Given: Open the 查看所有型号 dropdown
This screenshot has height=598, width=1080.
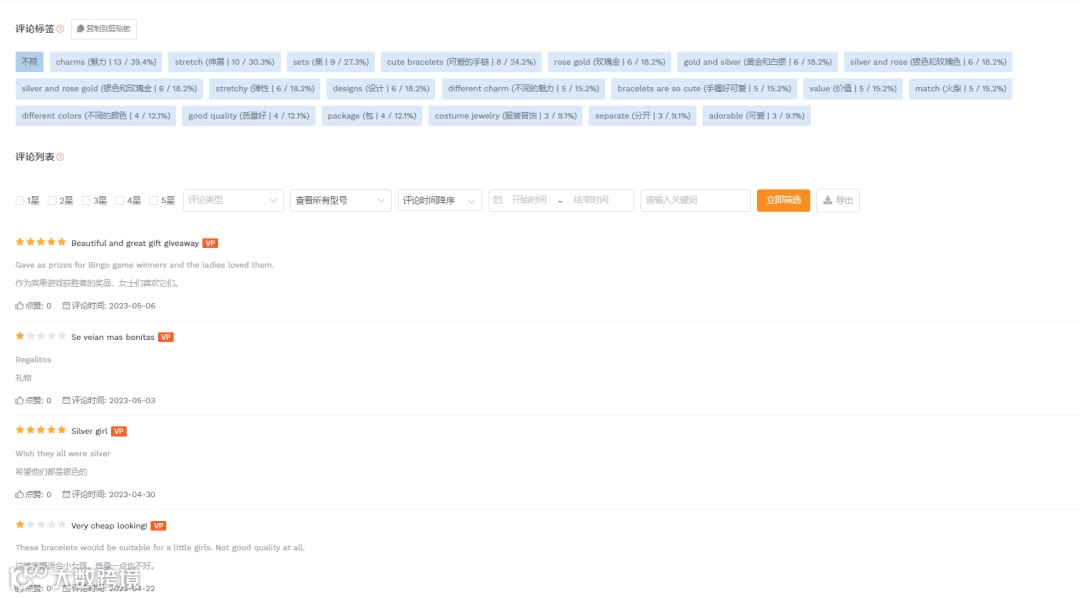Looking at the screenshot, I should [x=341, y=200].
